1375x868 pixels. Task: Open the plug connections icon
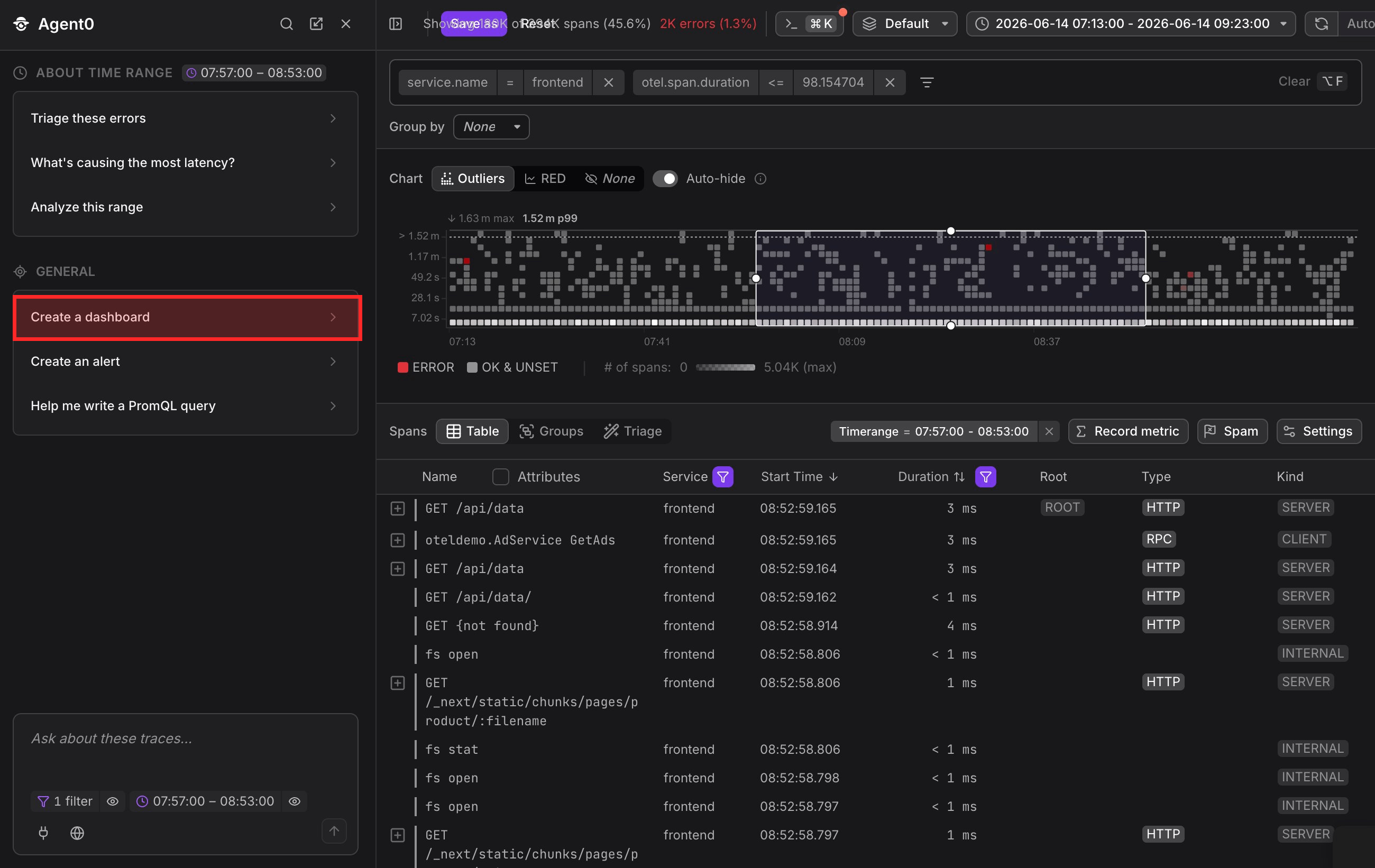tap(43, 833)
